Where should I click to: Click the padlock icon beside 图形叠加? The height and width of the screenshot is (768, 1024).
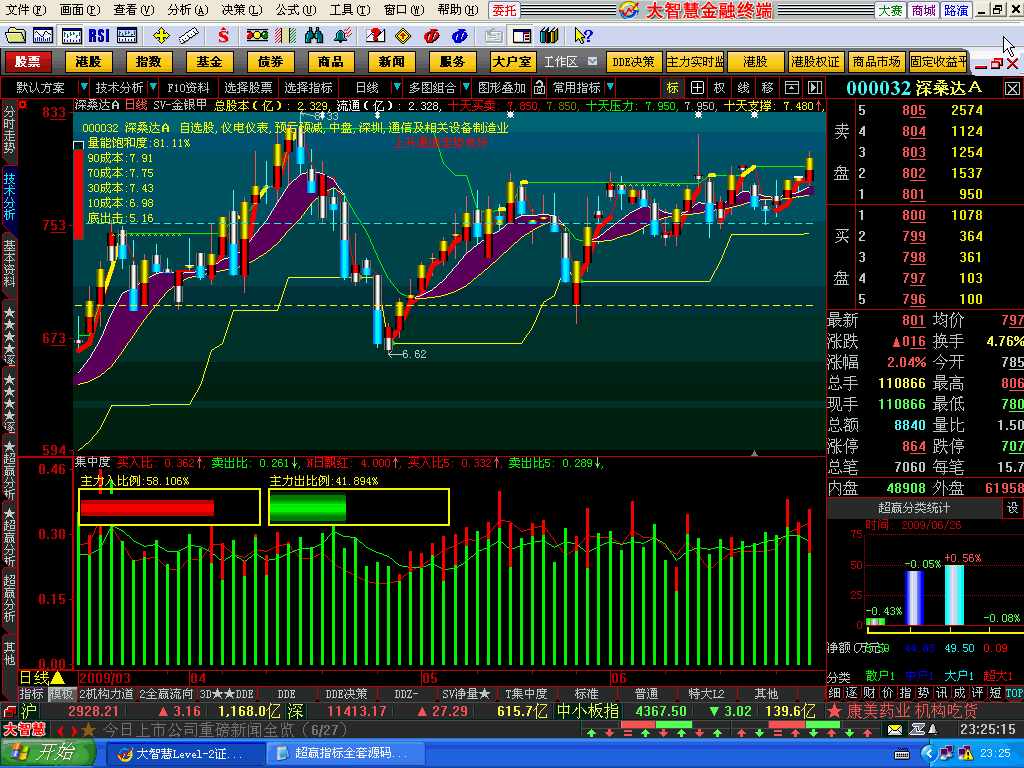click(539, 88)
